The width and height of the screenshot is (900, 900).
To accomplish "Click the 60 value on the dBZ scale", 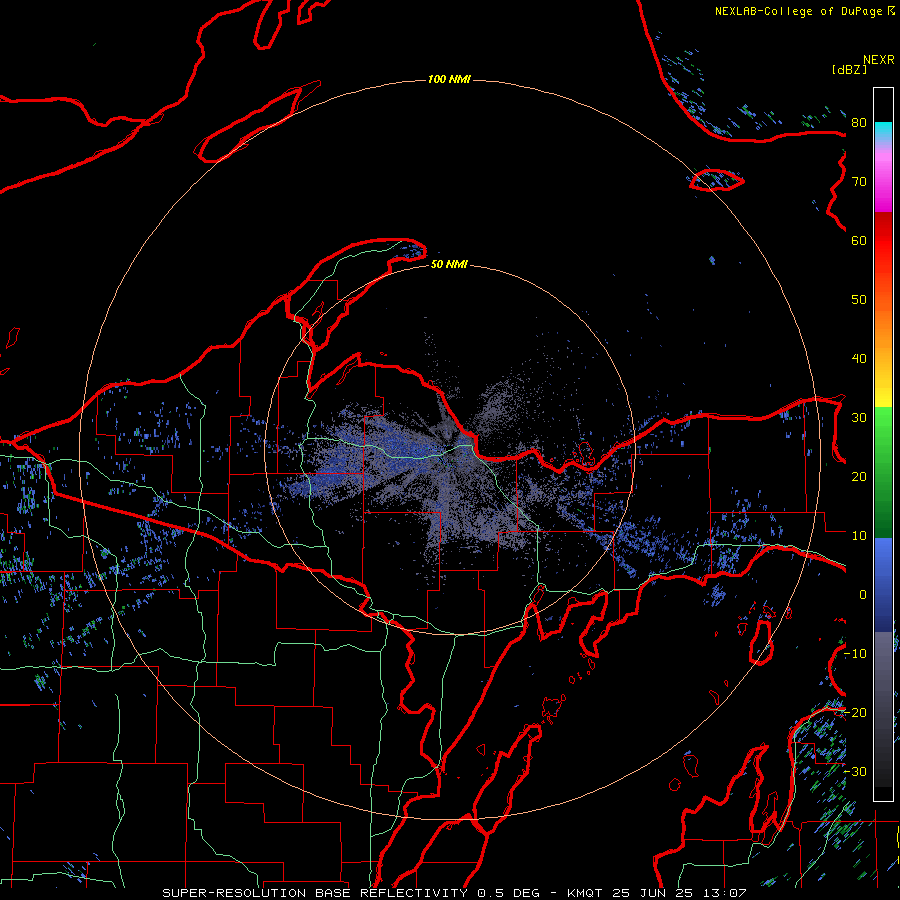I will (859, 240).
